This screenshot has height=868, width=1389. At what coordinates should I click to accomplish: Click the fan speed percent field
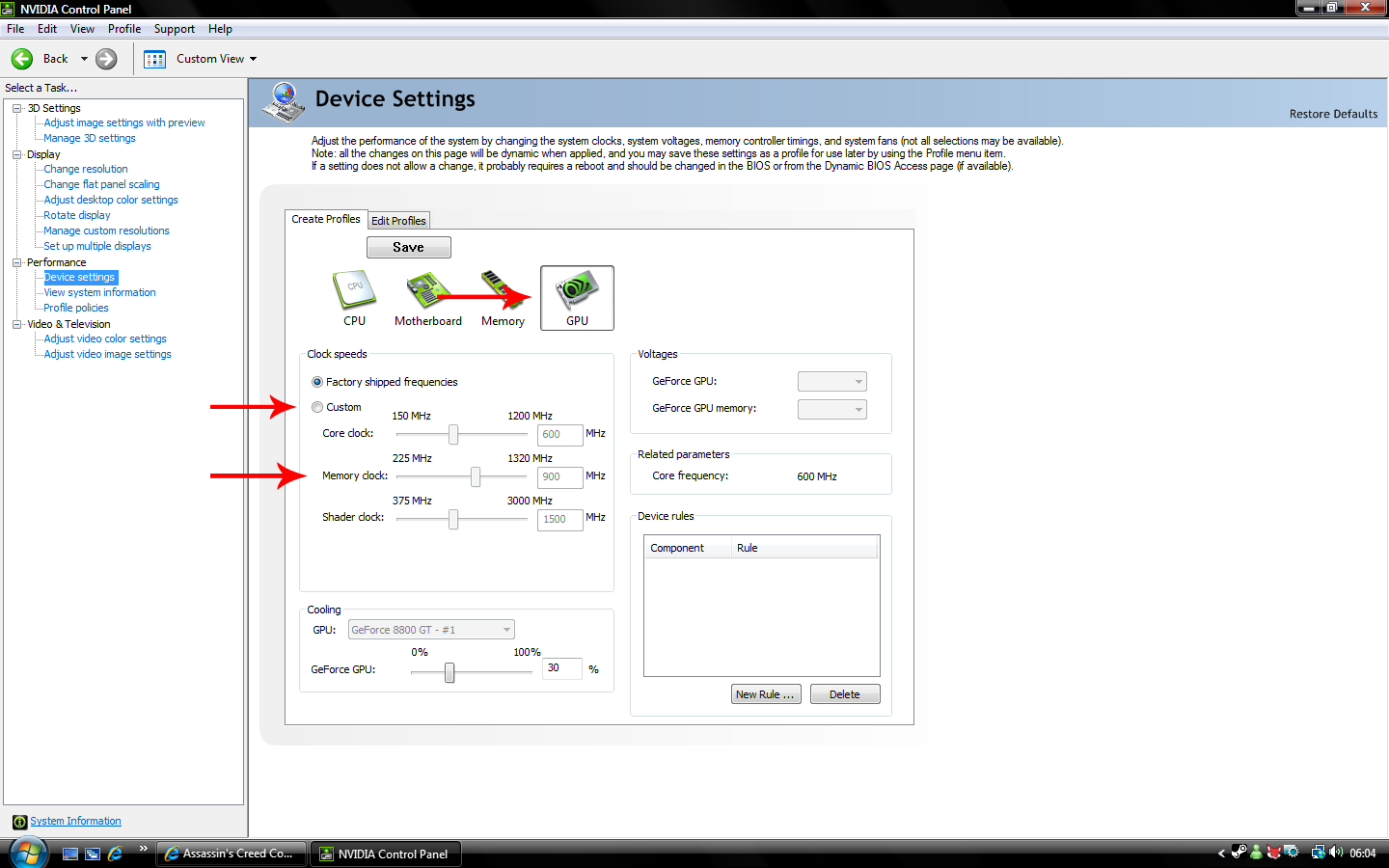point(562,668)
